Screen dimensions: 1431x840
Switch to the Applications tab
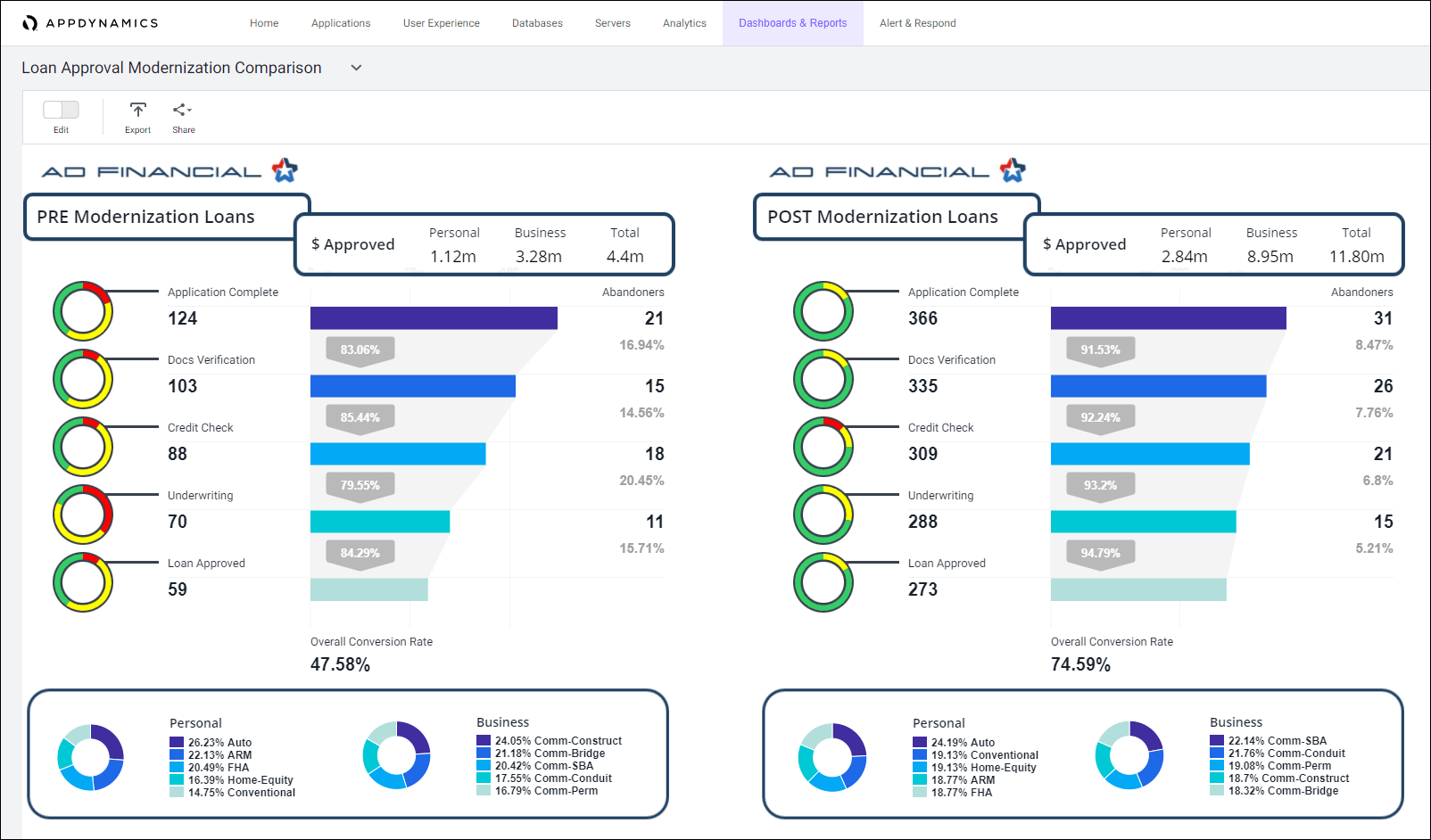[x=341, y=23]
